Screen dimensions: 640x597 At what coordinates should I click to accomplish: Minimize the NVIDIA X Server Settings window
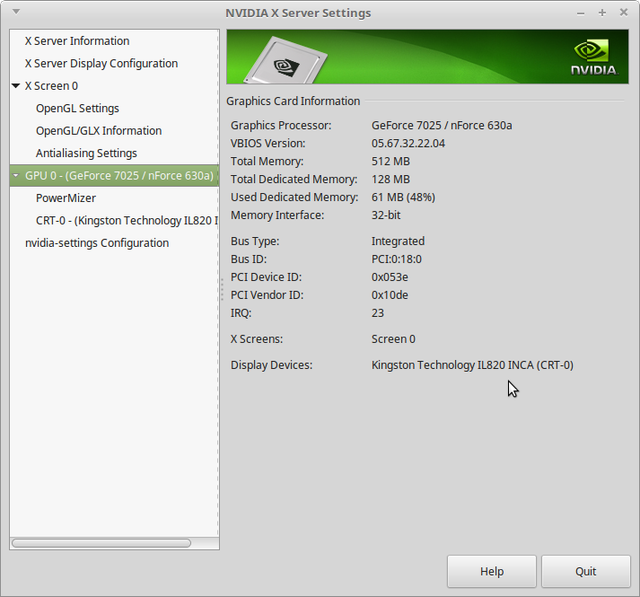(x=580, y=13)
